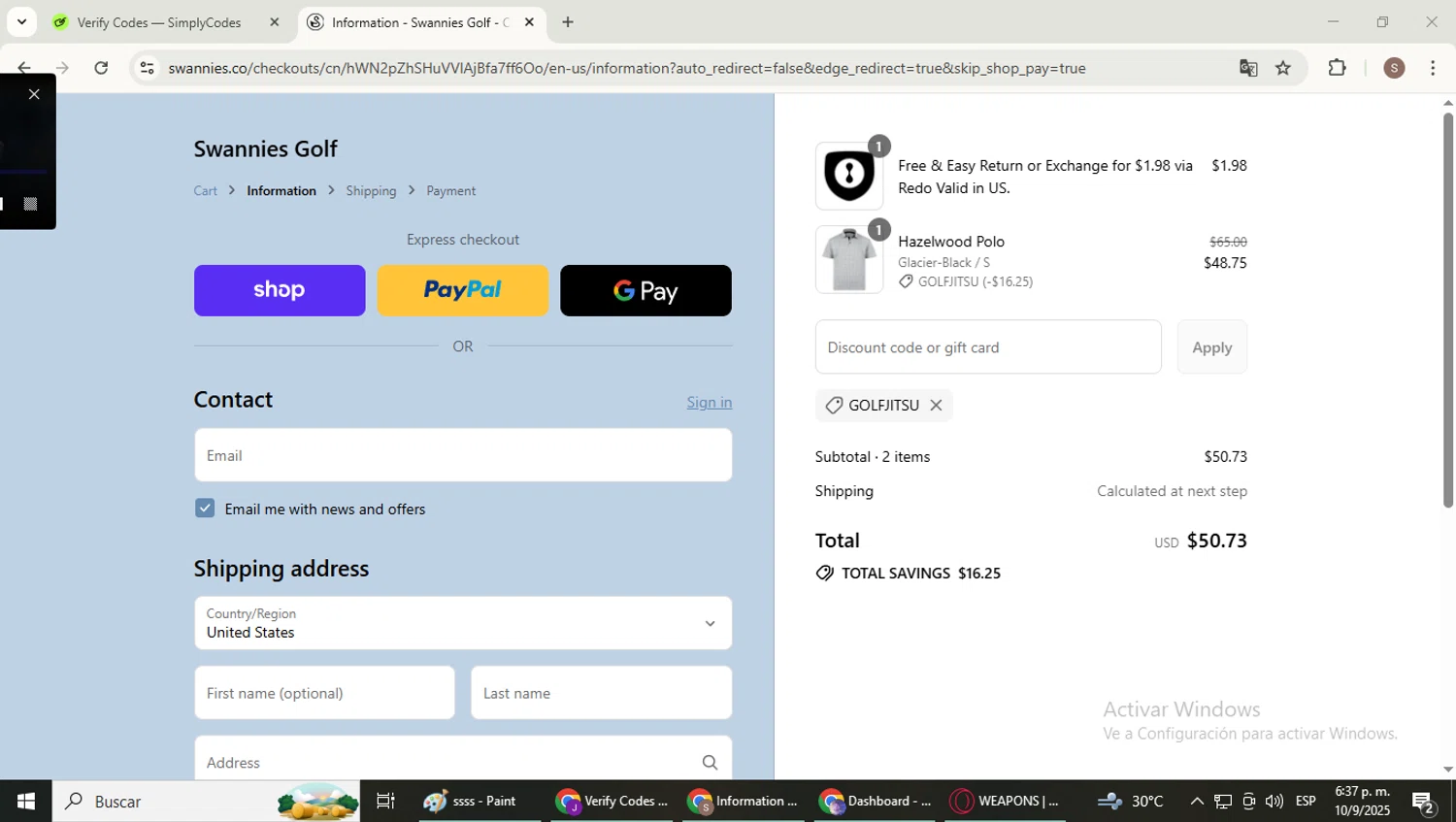Open Chrome profile avatar
Viewport: 1456px width, 822px height.
click(1394, 68)
